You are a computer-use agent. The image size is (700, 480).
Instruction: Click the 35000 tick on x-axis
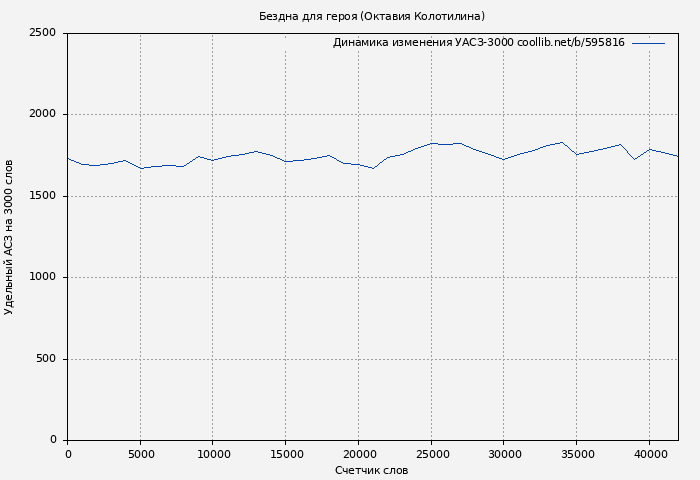577,454
